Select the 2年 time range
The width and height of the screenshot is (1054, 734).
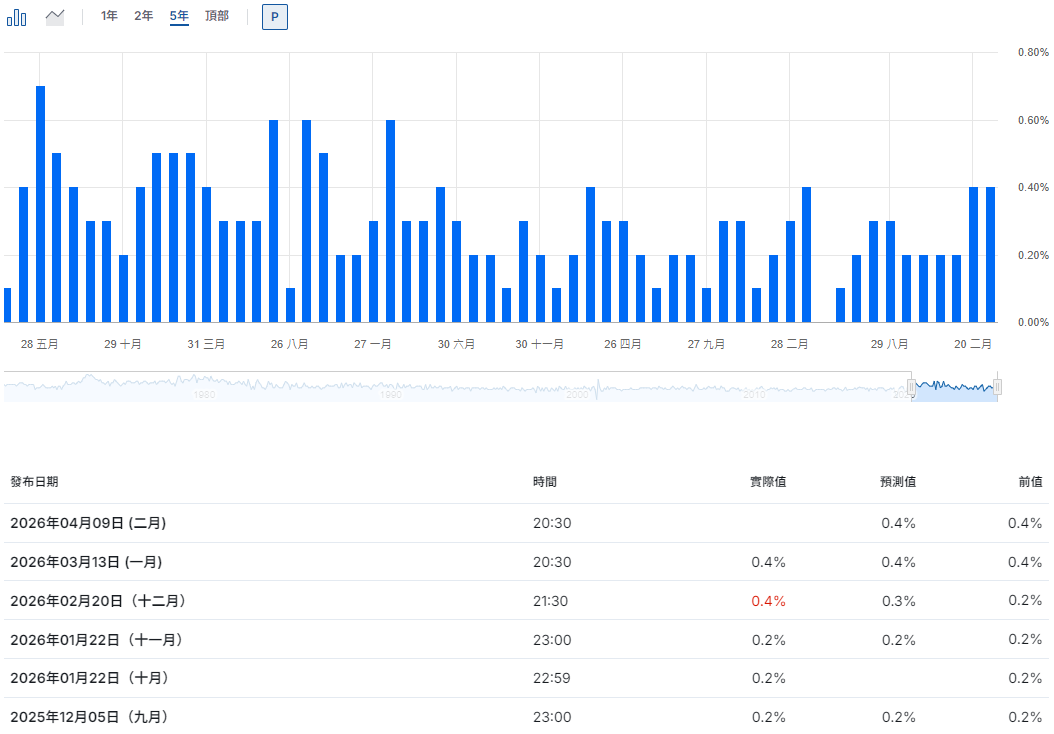tap(144, 16)
